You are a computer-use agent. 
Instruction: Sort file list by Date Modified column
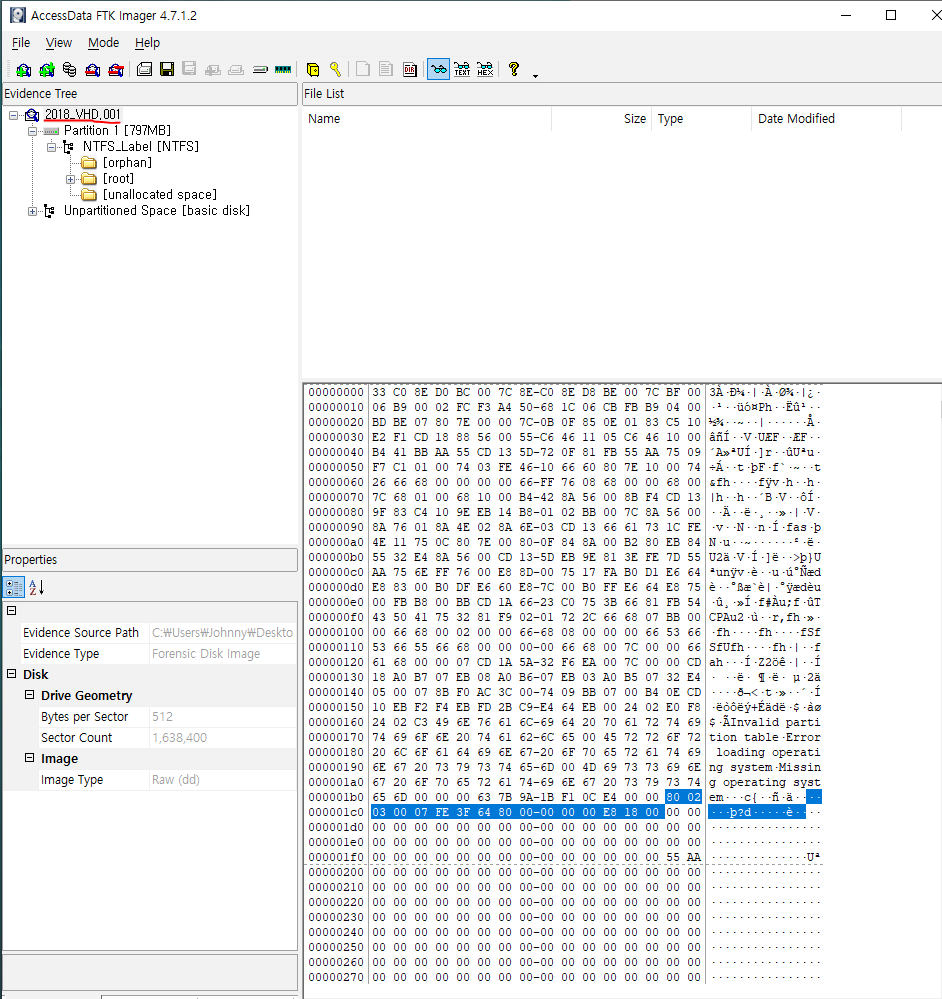point(827,119)
